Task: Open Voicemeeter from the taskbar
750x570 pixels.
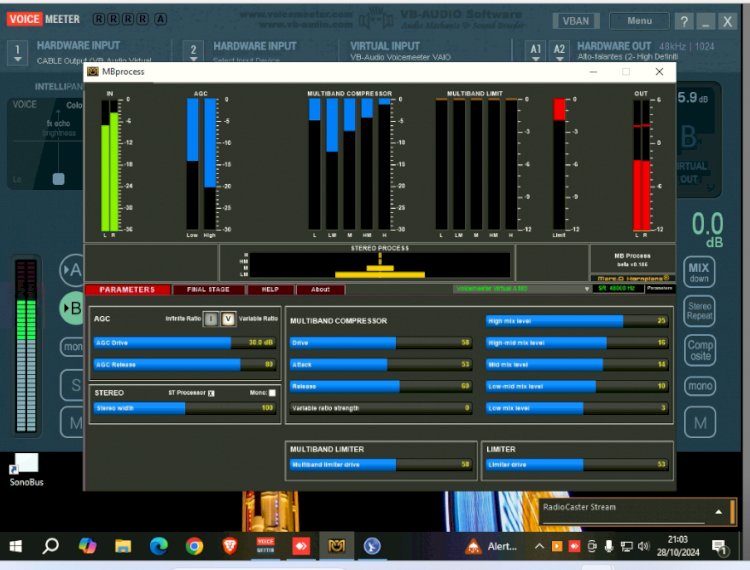Action: point(265,546)
